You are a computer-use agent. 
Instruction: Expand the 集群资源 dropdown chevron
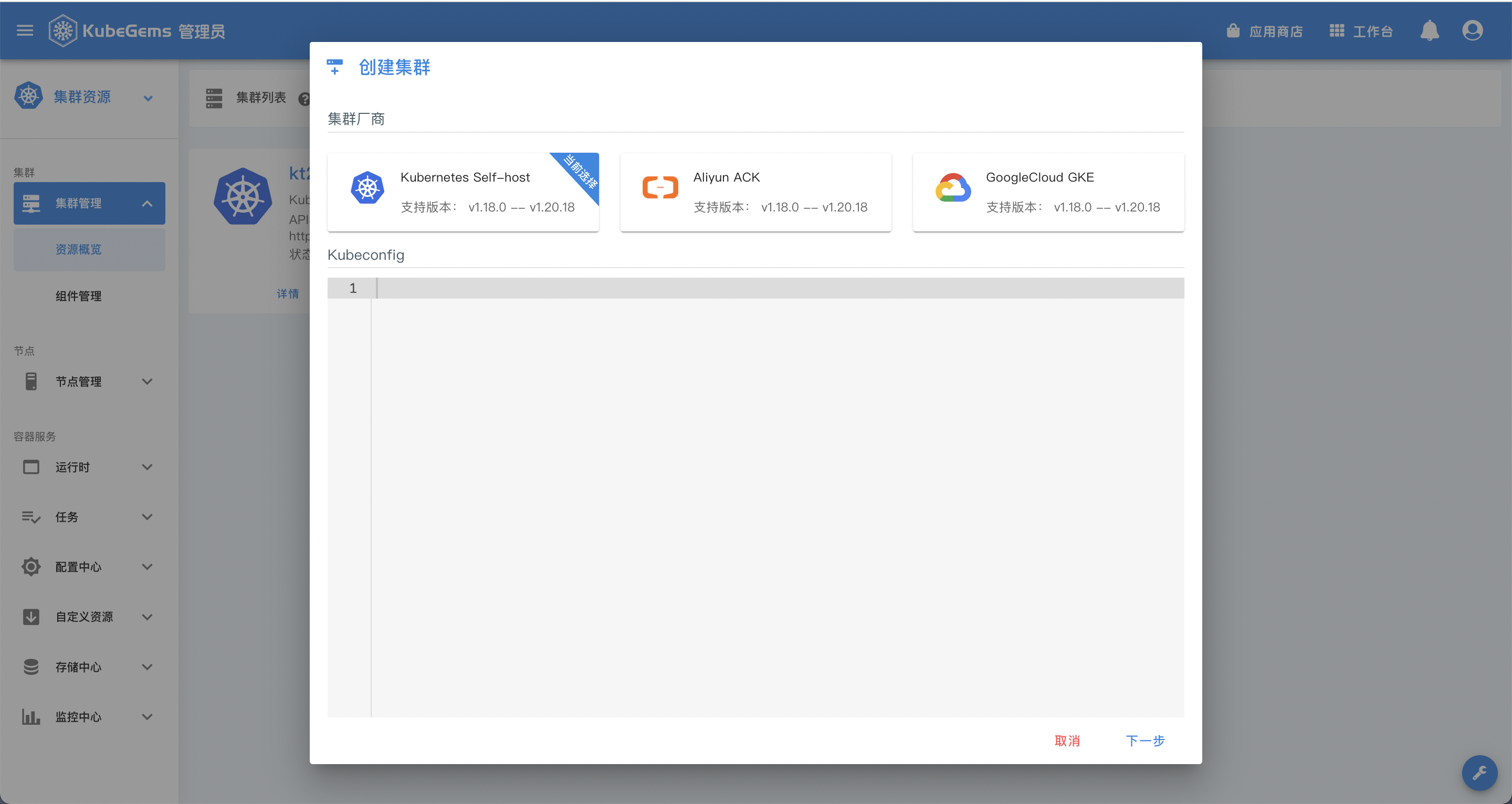(148, 98)
